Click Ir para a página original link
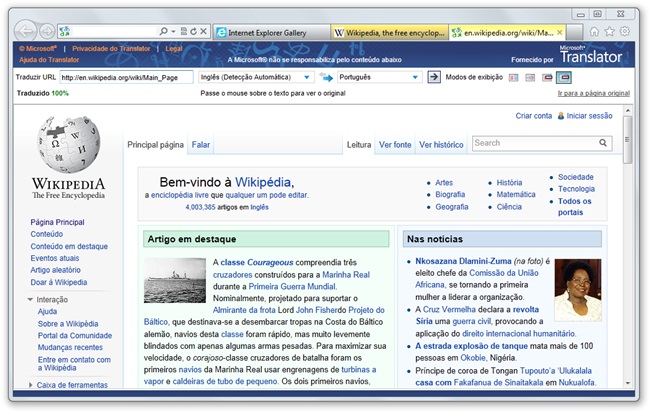This screenshot has width=650, height=413. (x=594, y=93)
